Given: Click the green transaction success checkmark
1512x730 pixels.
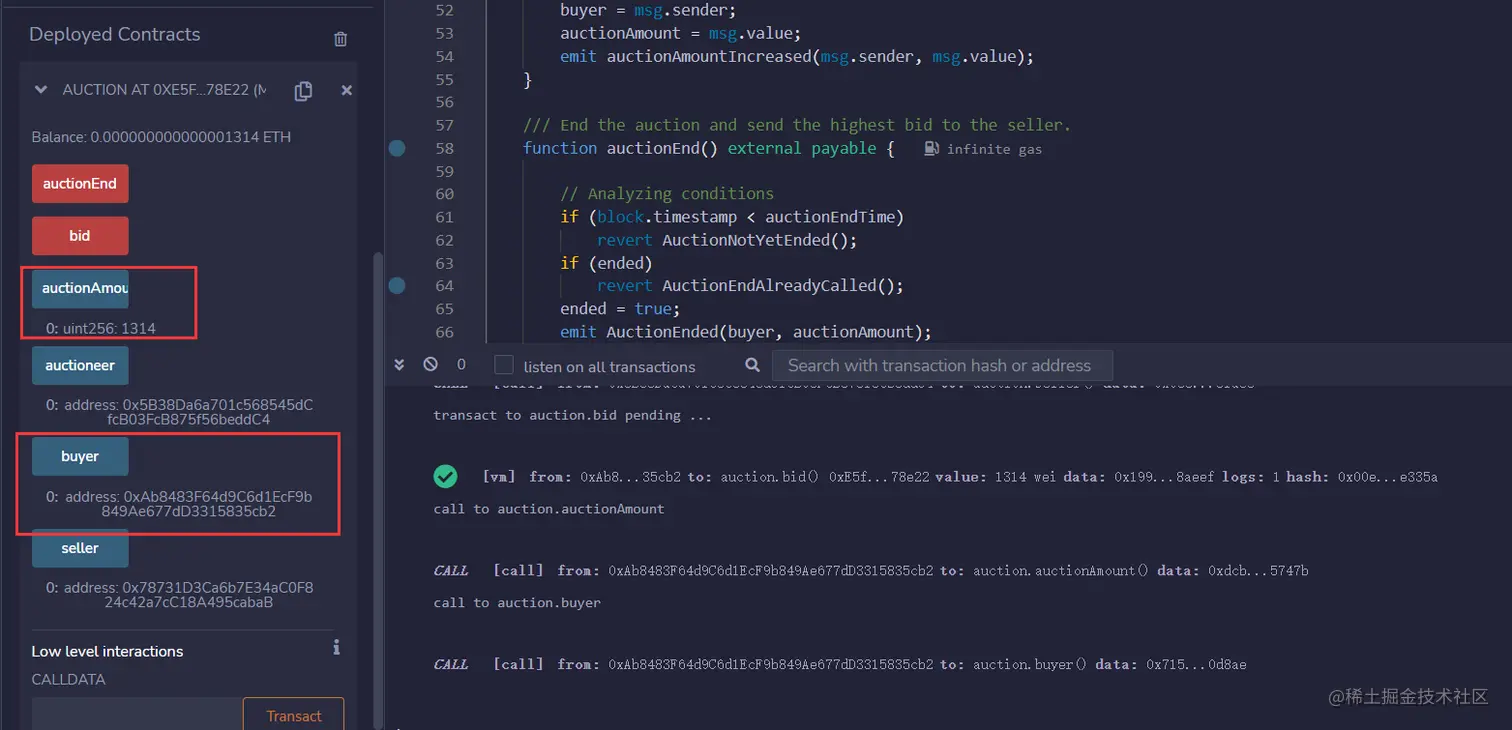Looking at the screenshot, I should click(446, 477).
